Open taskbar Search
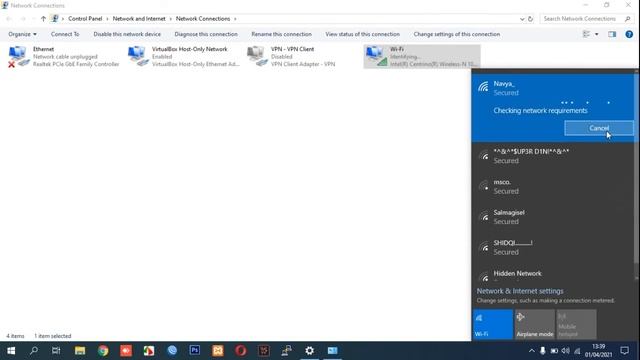Image resolution: width=640 pixels, height=360 pixels. tap(34, 351)
